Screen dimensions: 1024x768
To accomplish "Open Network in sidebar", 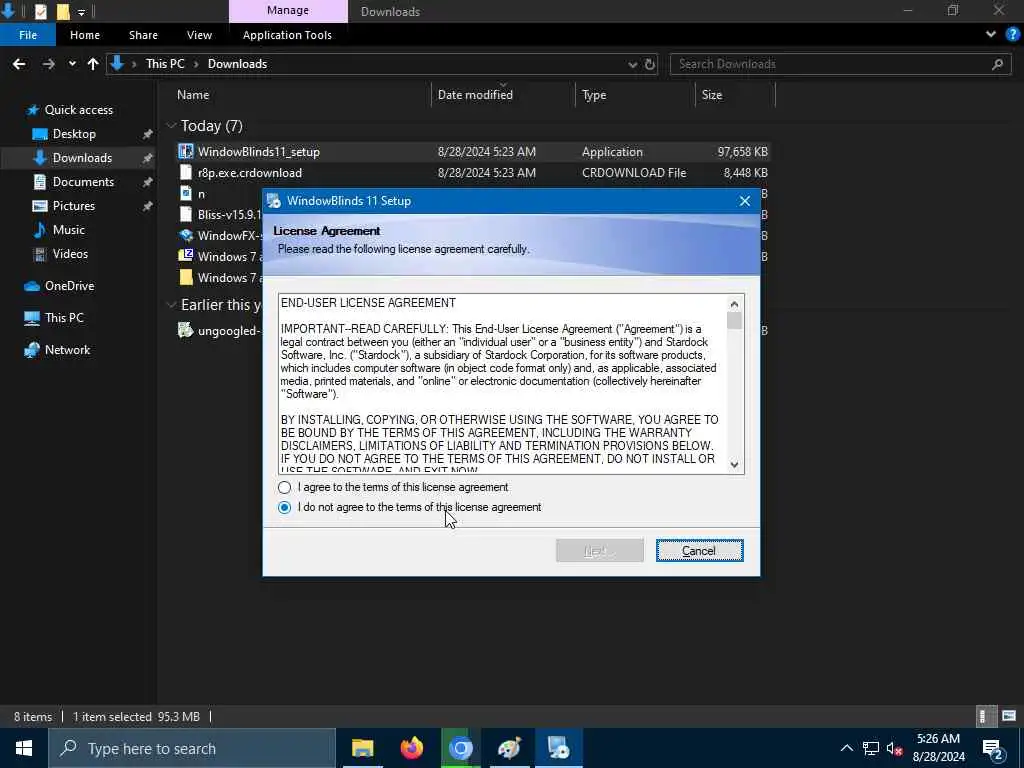I will tap(67, 350).
